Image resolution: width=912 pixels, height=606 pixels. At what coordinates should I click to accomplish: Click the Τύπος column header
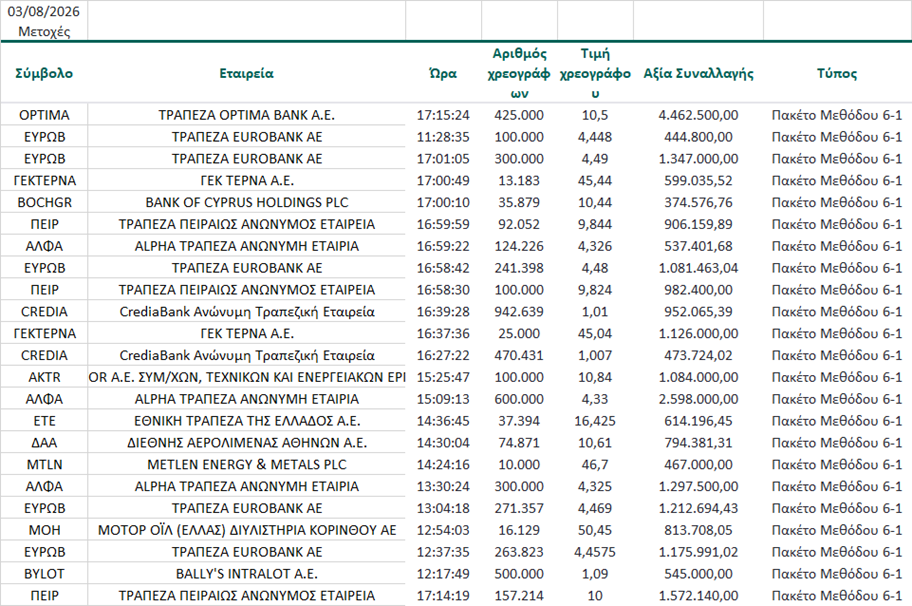click(x=837, y=73)
